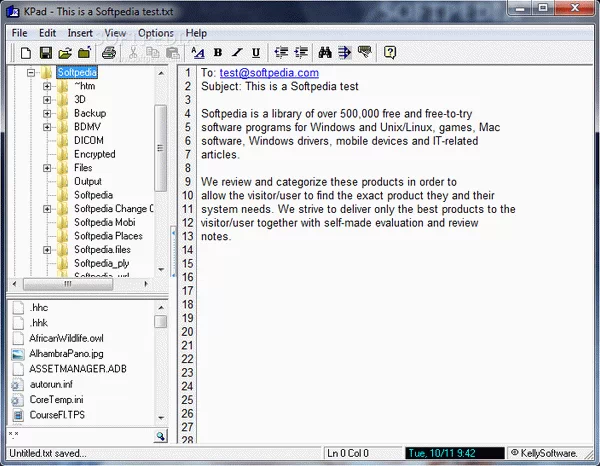Image resolution: width=600 pixels, height=466 pixels.
Task: Click the Save floppy disk icon
Action: pyautogui.click(x=46, y=53)
